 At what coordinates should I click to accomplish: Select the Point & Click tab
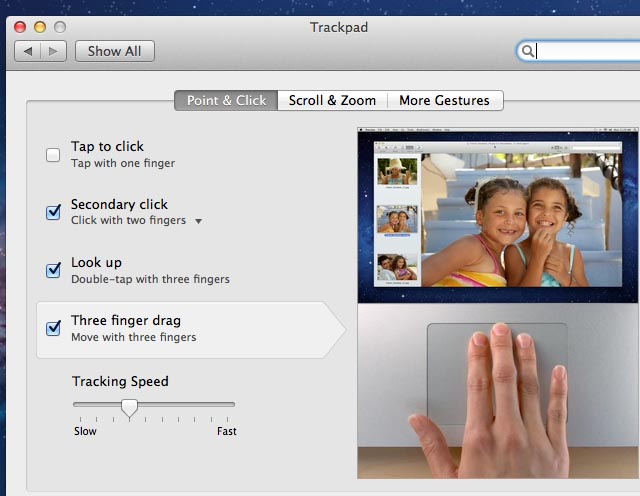click(x=226, y=100)
